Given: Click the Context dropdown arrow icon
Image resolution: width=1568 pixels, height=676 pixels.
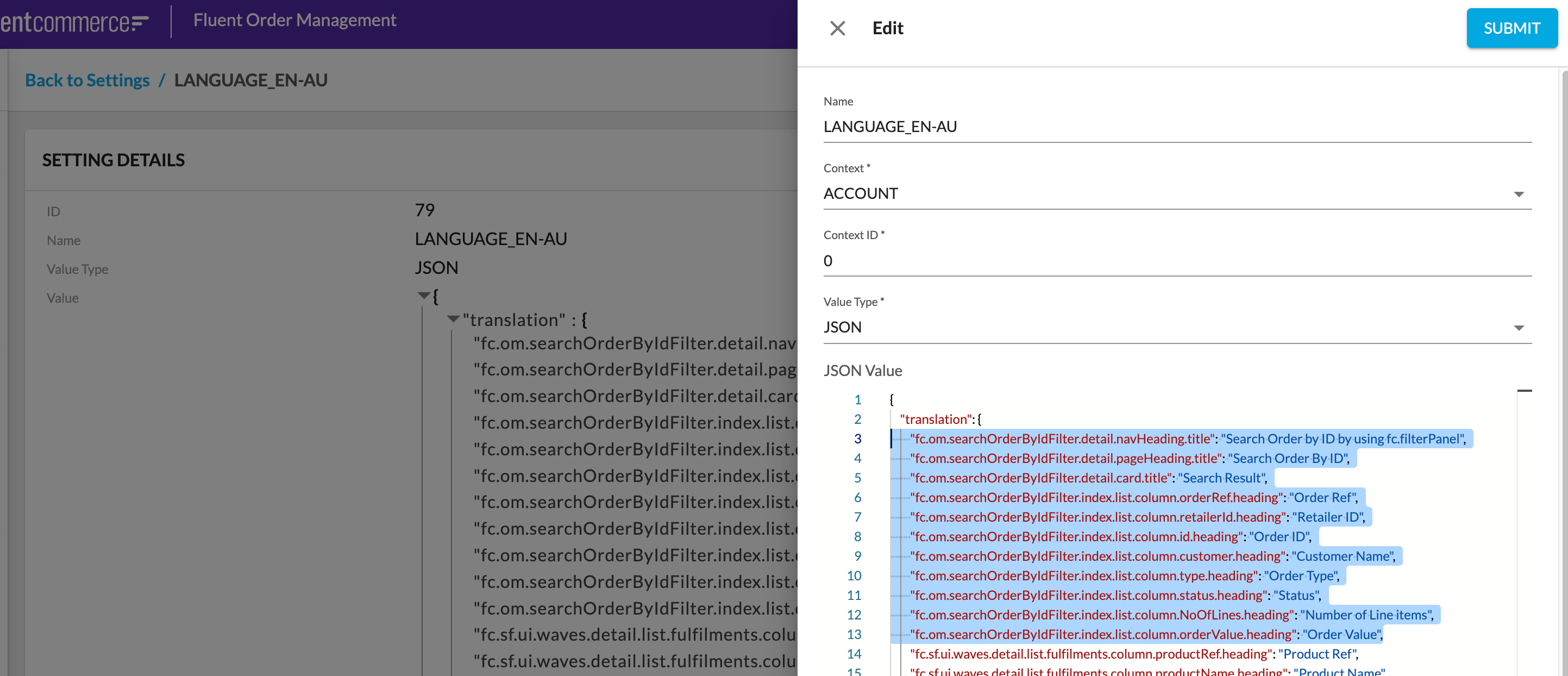Looking at the screenshot, I should pos(1519,195).
